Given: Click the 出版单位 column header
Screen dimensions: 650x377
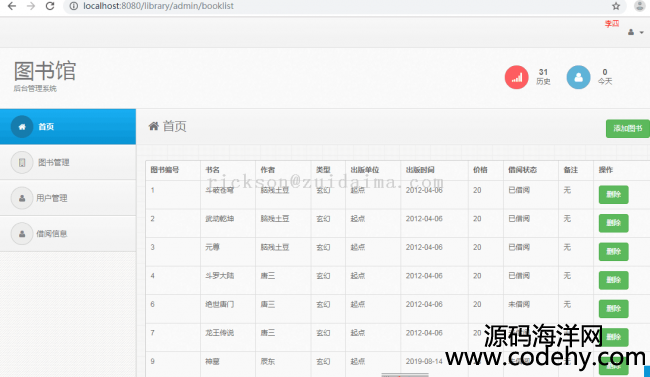Looking at the screenshot, I should point(365,170).
